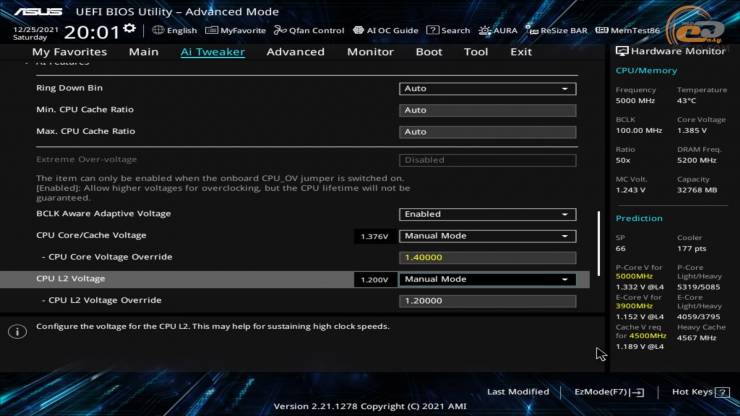This screenshot has width=740, height=416.
Task: Open the Tool tab
Action: (476, 52)
